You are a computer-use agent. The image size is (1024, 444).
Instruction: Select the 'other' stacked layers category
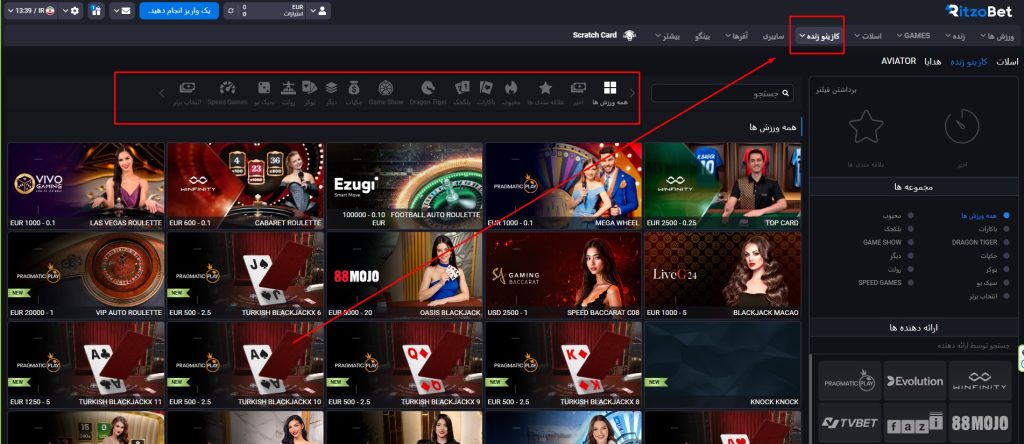(x=331, y=88)
